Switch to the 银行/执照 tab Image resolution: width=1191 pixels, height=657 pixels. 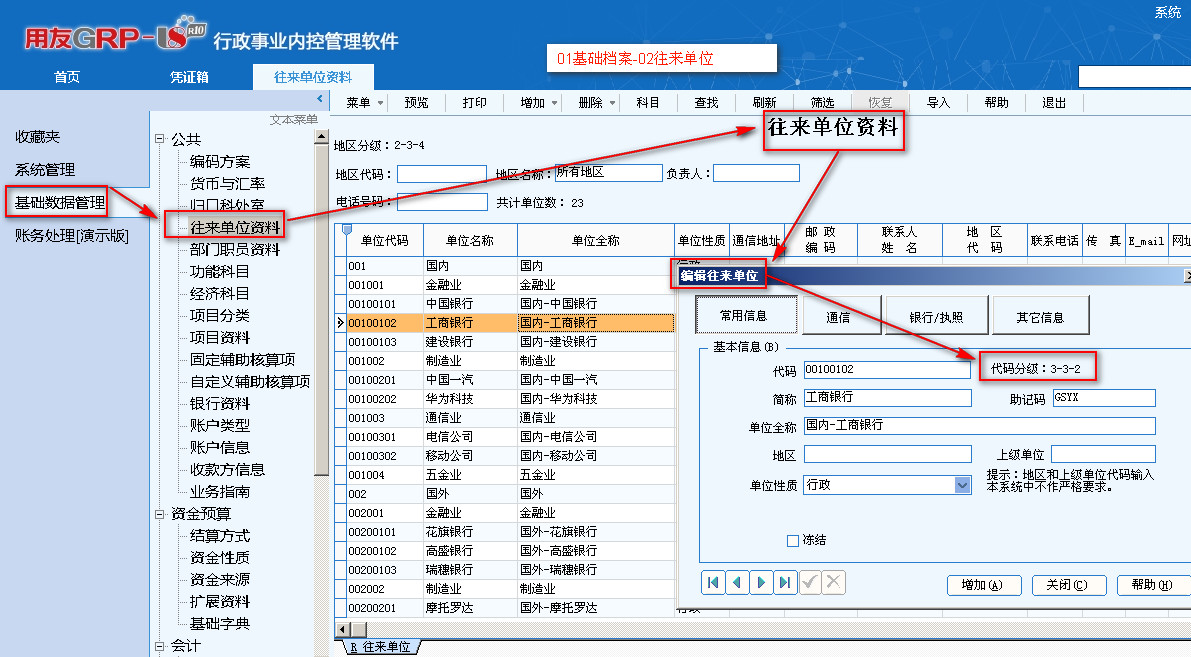pos(936,317)
